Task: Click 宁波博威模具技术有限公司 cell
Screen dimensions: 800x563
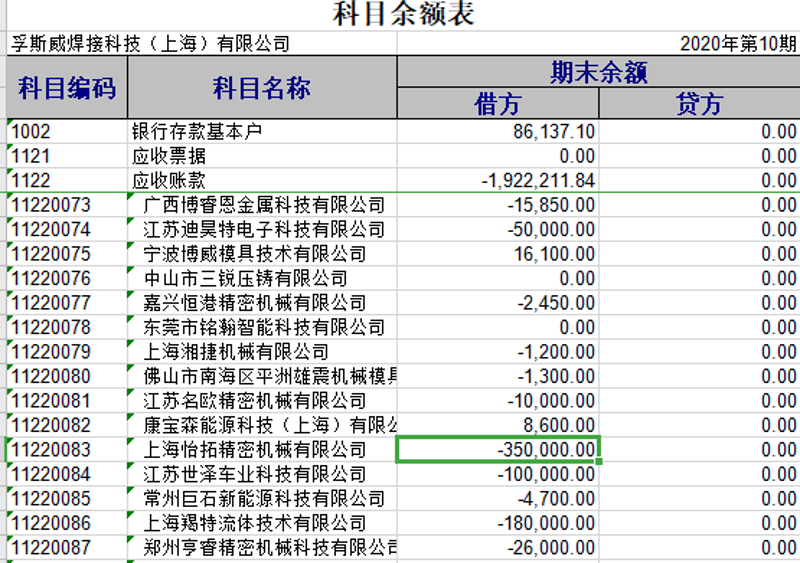Action: pos(262,254)
